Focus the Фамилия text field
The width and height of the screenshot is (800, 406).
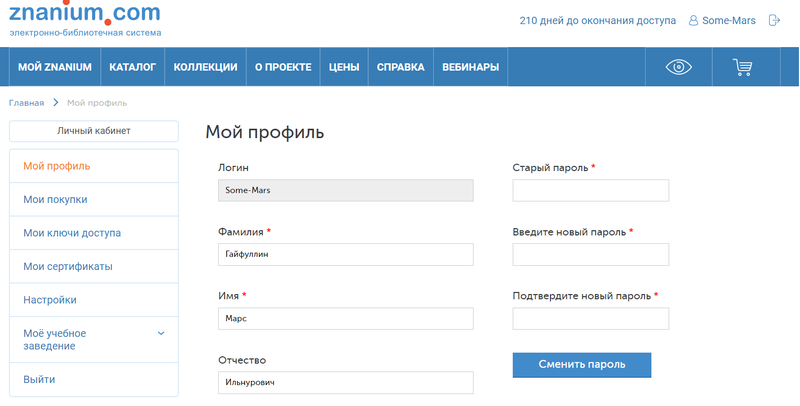coord(345,255)
